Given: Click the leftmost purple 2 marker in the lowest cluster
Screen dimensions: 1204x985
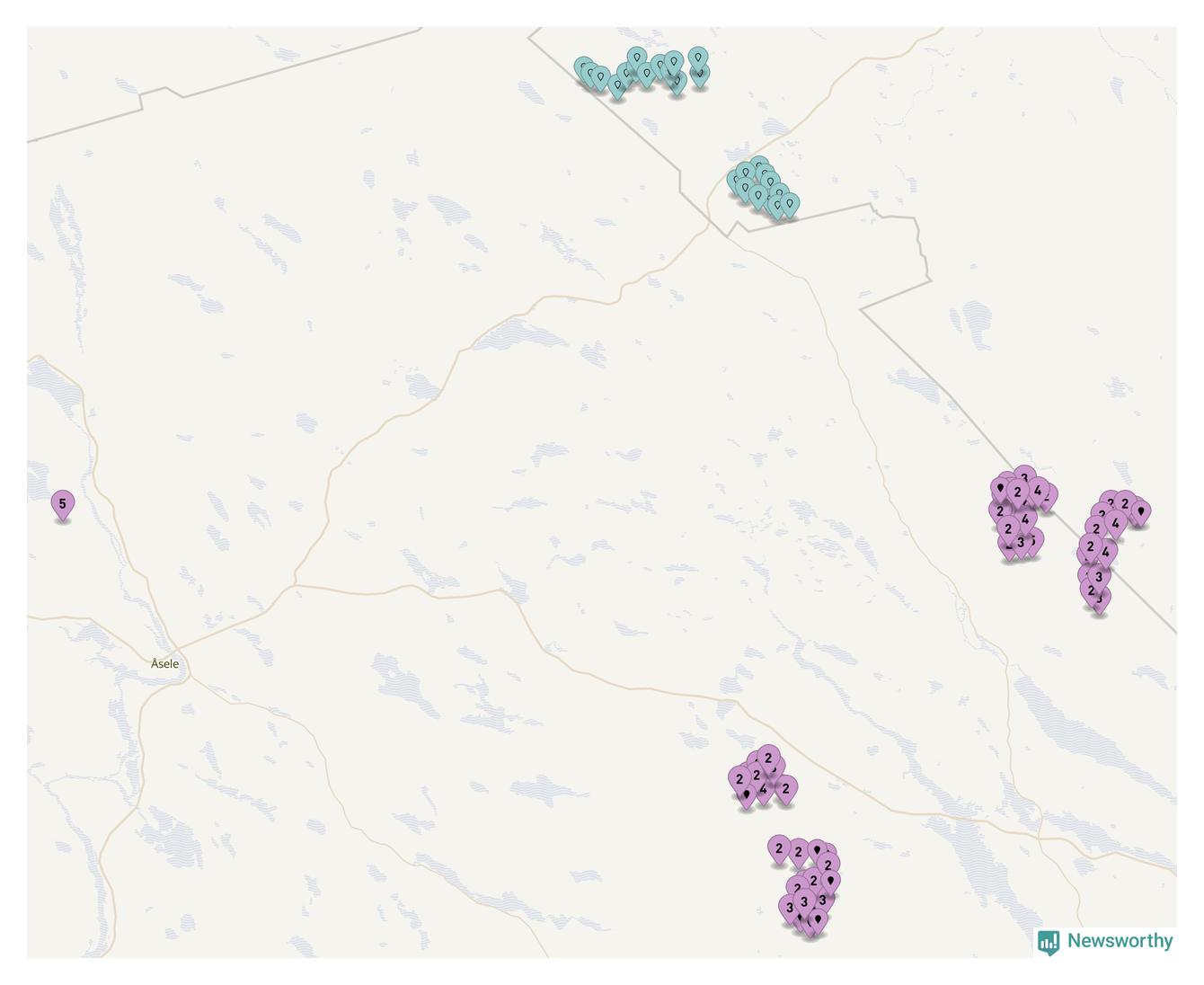Looking at the screenshot, I should (x=779, y=849).
